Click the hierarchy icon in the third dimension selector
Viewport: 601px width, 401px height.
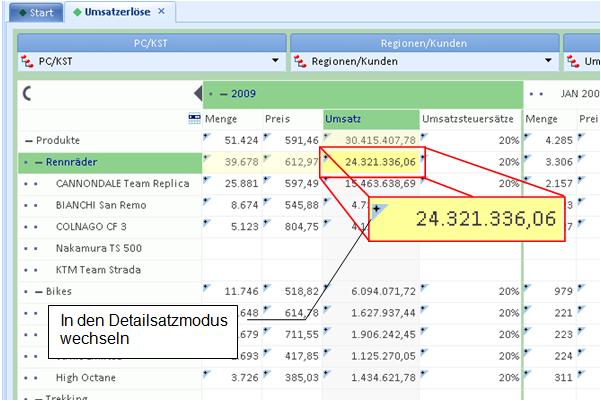[573, 61]
